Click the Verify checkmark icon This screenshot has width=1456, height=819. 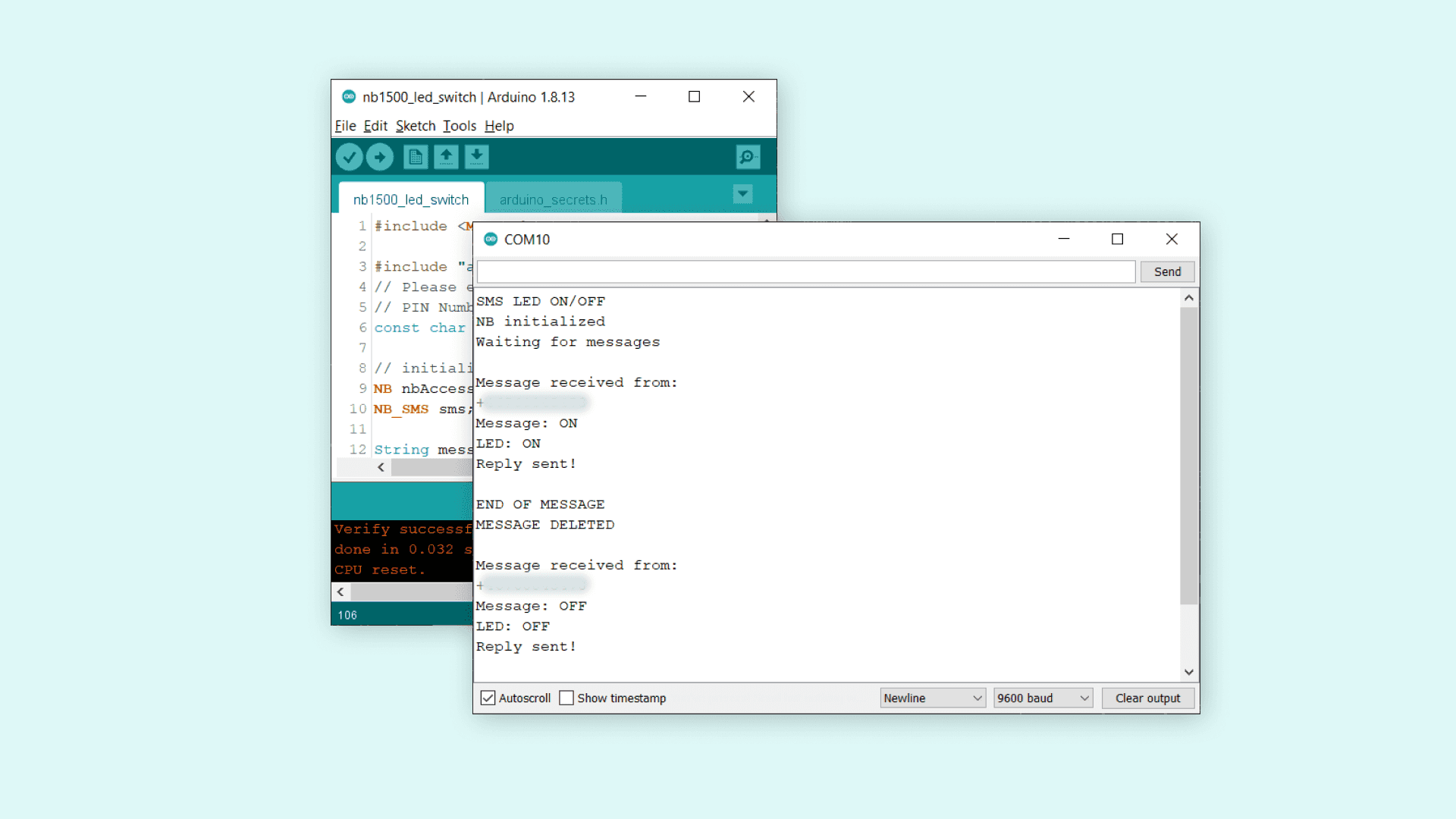coord(349,157)
